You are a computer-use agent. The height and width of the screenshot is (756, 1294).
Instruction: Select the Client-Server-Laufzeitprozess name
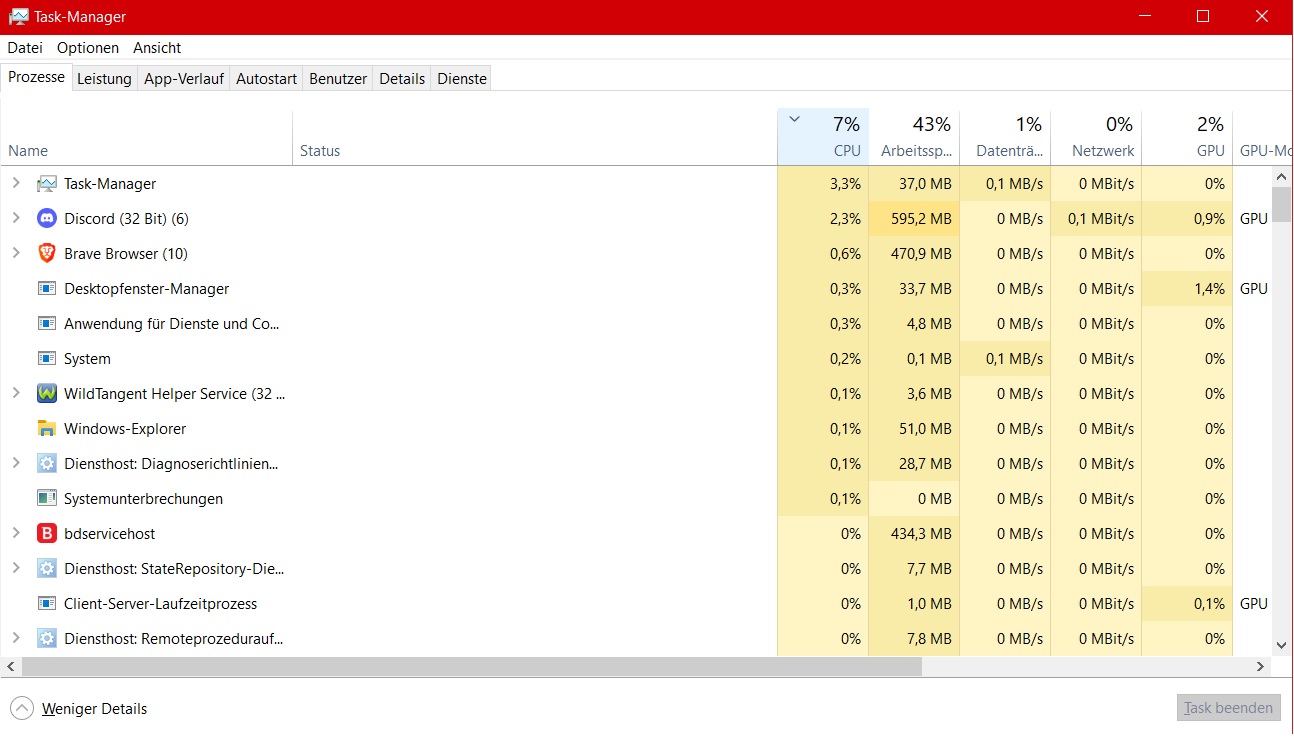click(160, 604)
